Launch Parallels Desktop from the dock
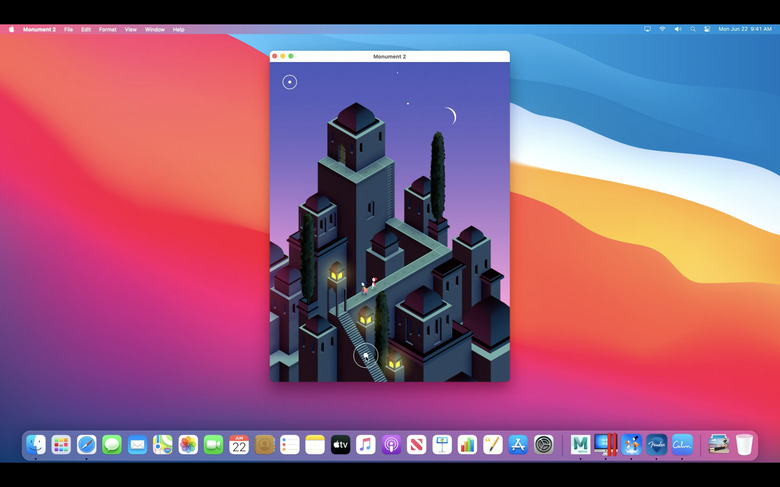This screenshot has height=487, width=780. [606, 445]
